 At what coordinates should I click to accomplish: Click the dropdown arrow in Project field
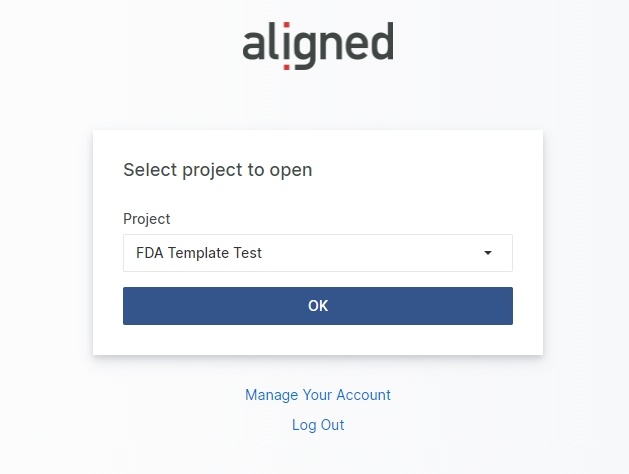click(488, 253)
